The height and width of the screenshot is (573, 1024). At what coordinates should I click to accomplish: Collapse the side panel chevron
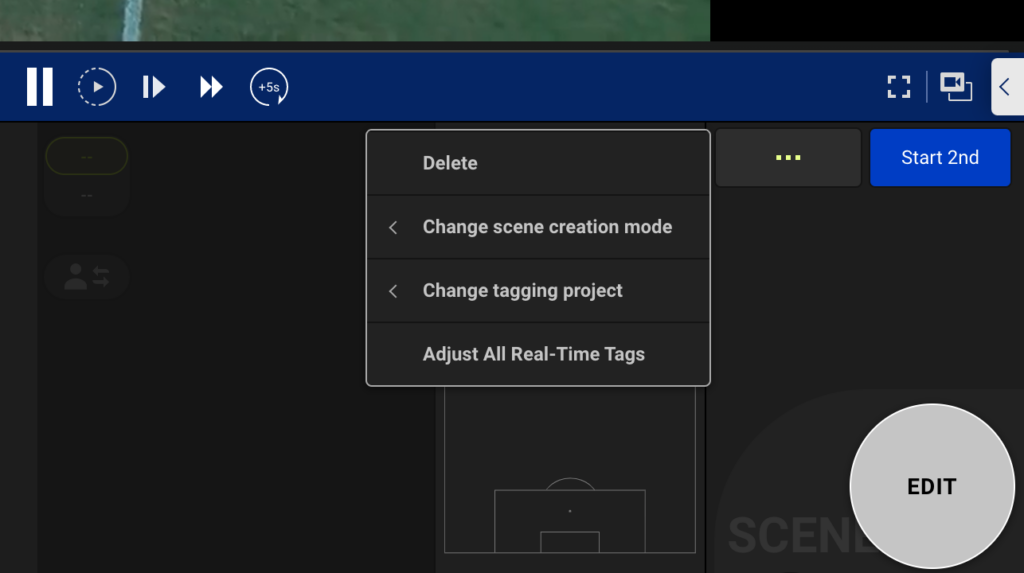pos(1006,87)
